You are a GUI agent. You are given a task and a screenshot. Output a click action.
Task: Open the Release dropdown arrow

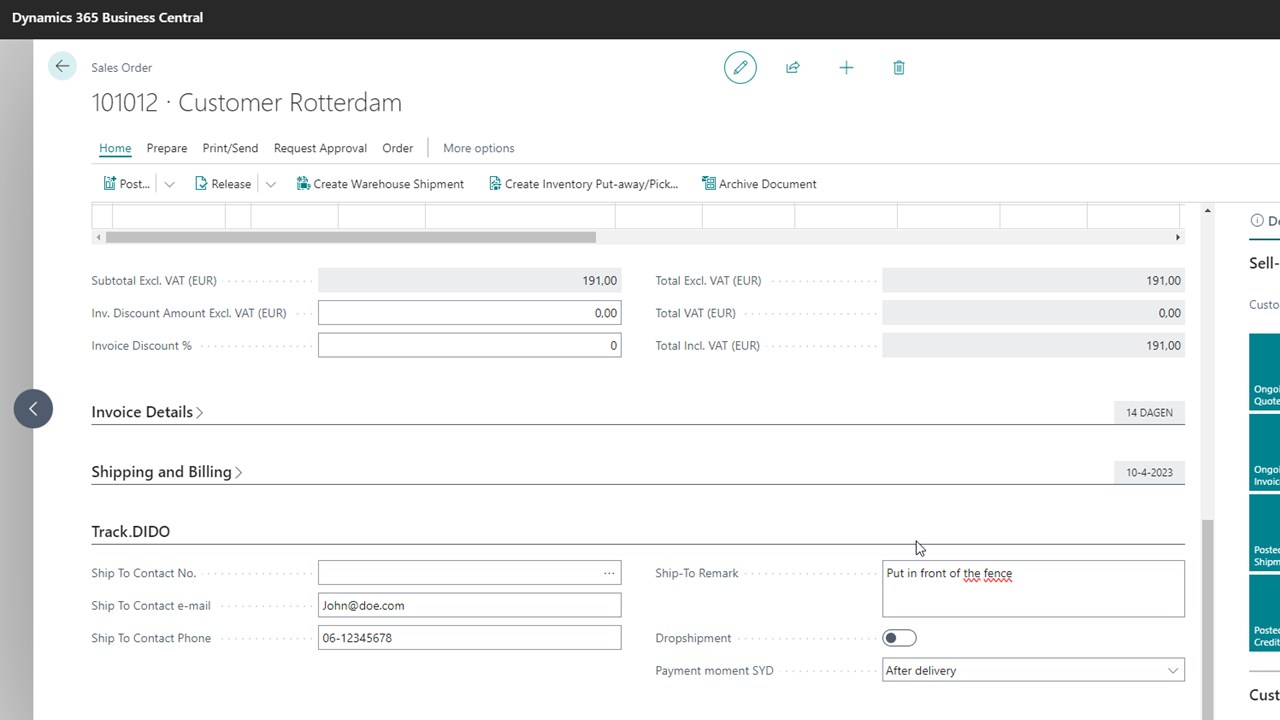tap(270, 184)
